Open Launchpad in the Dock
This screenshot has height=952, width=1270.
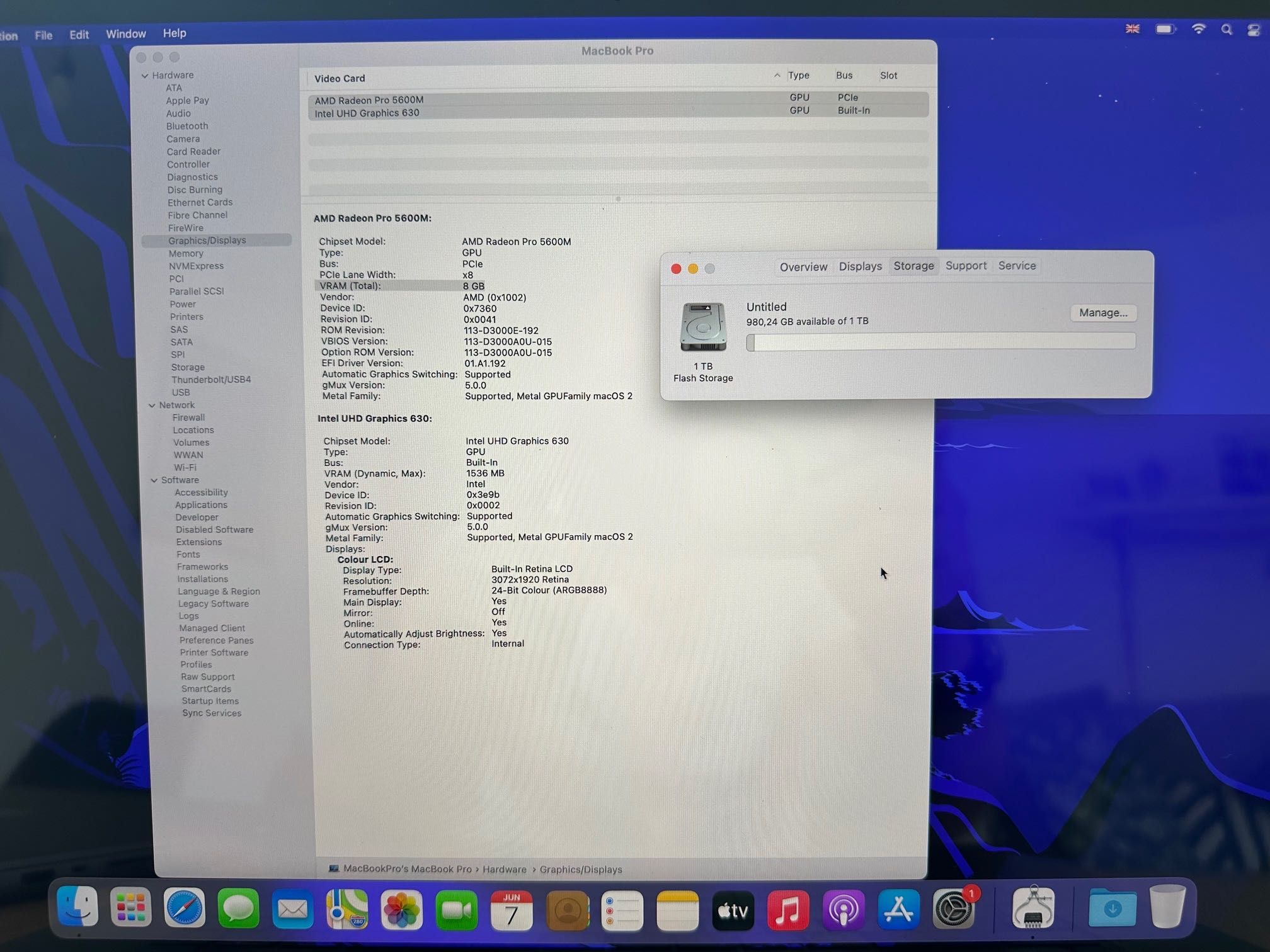131,907
